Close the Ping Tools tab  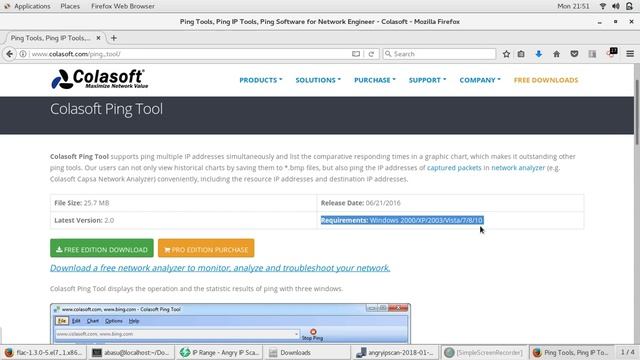(x=98, y=38)
